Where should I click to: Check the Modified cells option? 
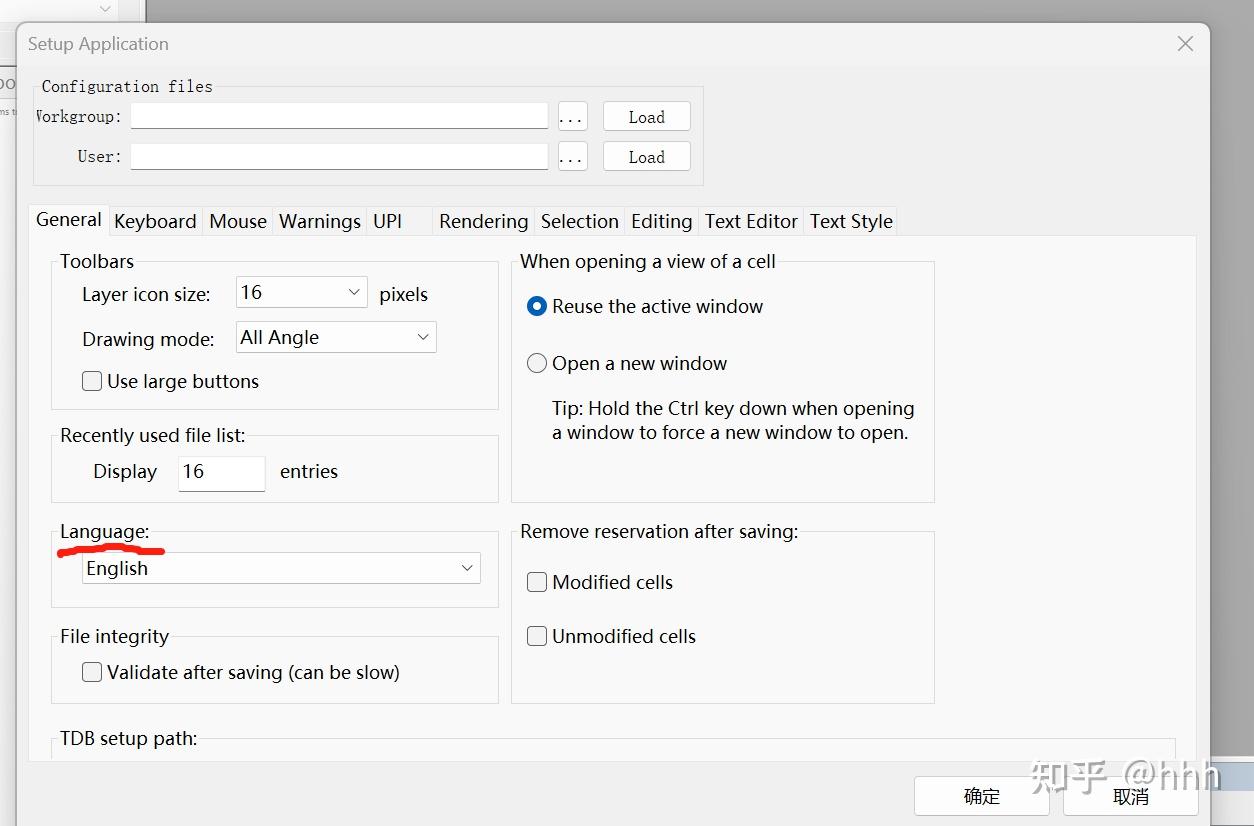point(537,582)
